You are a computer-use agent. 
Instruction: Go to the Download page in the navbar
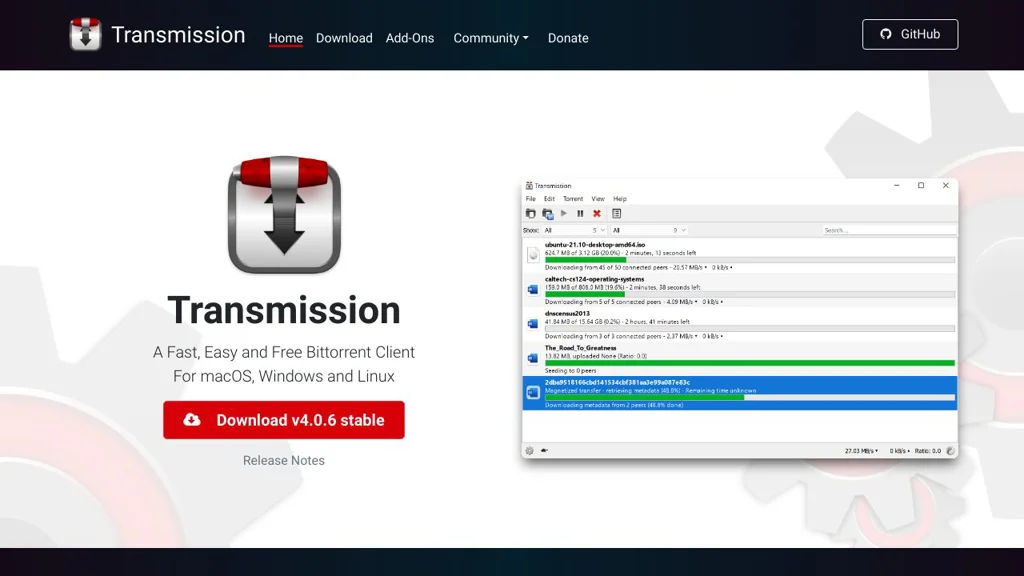tap(344, 38)
